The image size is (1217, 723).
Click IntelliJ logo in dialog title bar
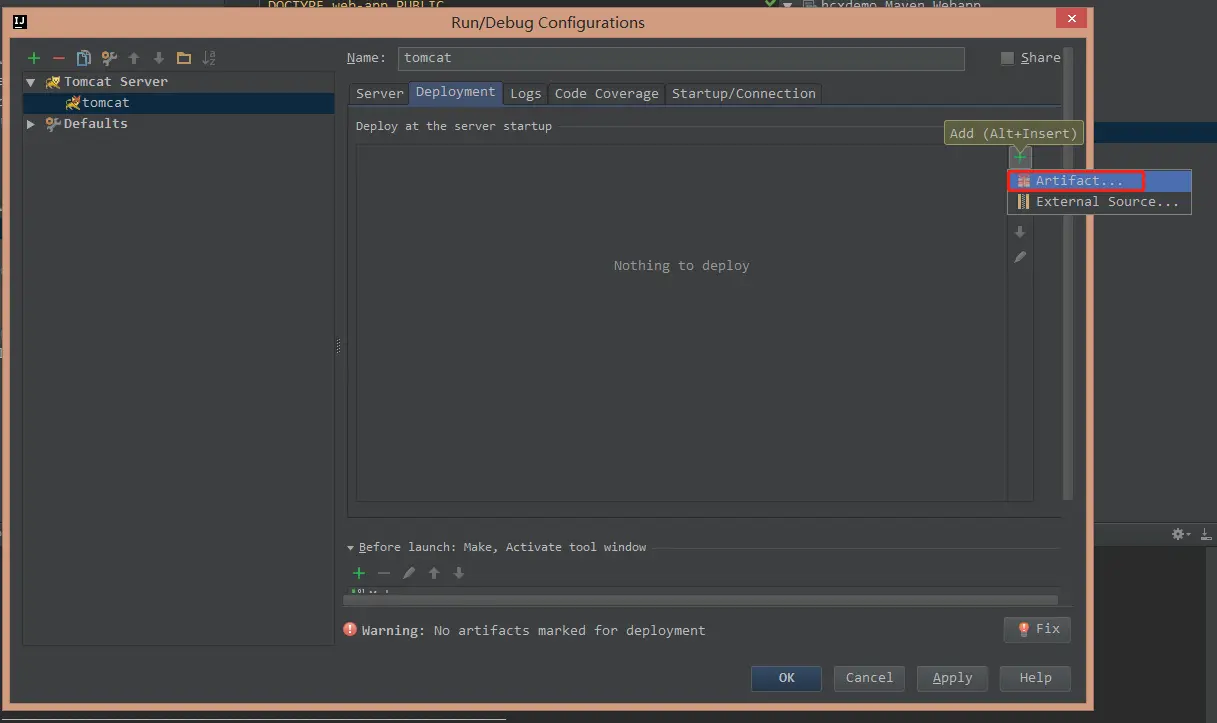[x=20, y=21]
